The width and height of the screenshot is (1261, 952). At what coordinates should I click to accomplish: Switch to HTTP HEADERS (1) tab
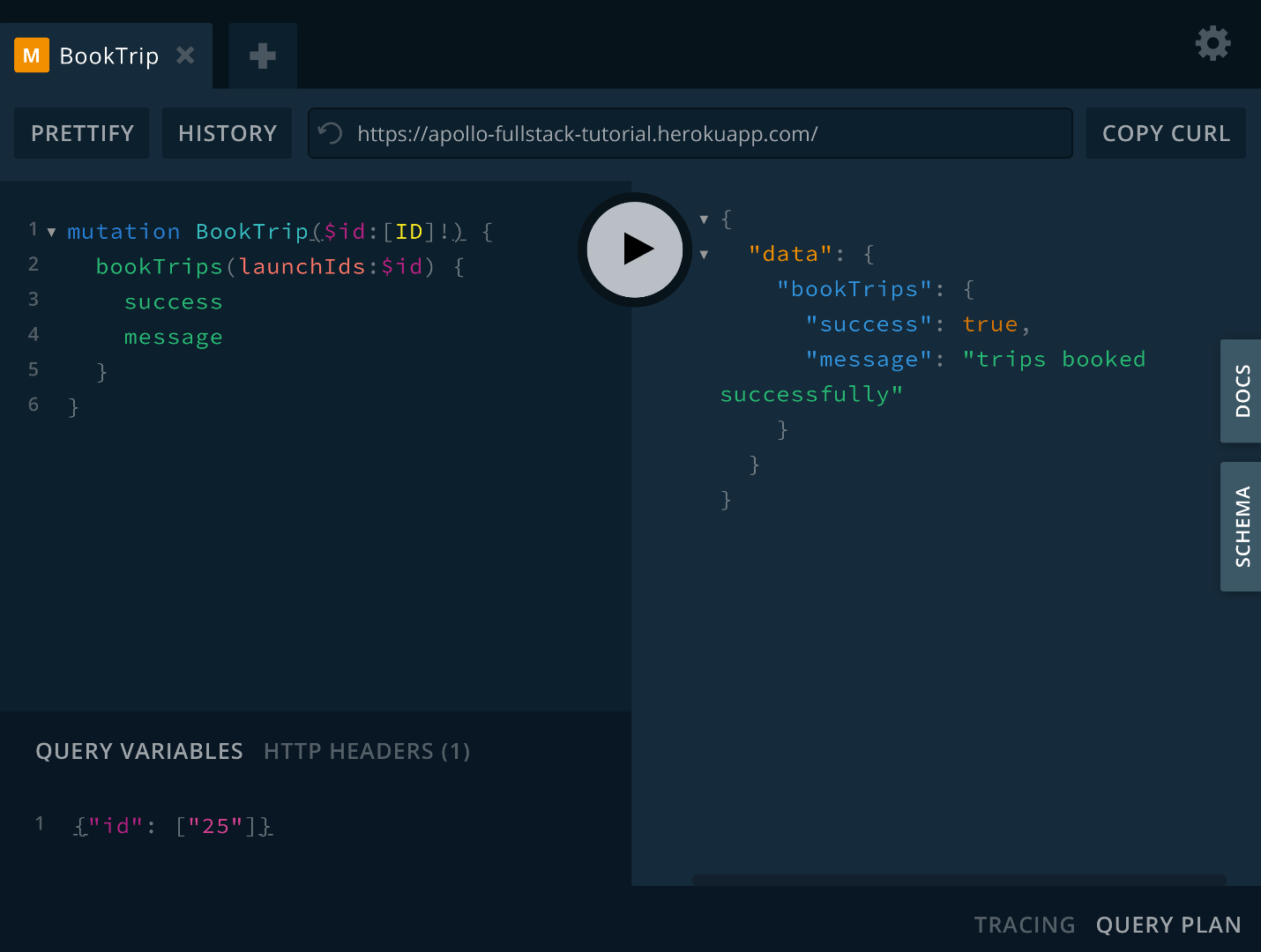pyautogui.click(x=367, y=751)
